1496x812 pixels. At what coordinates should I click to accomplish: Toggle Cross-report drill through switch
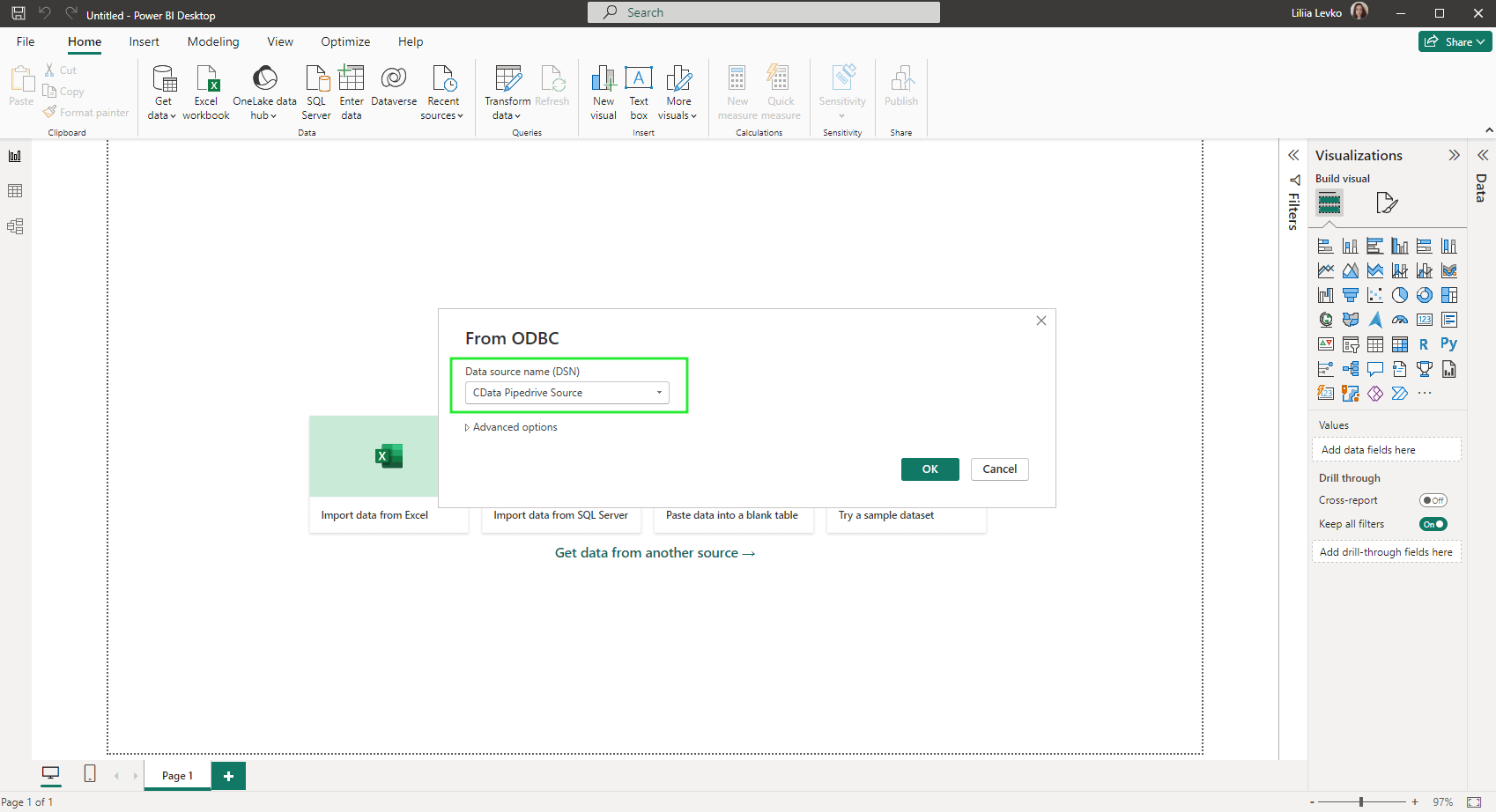(1433, 500)
